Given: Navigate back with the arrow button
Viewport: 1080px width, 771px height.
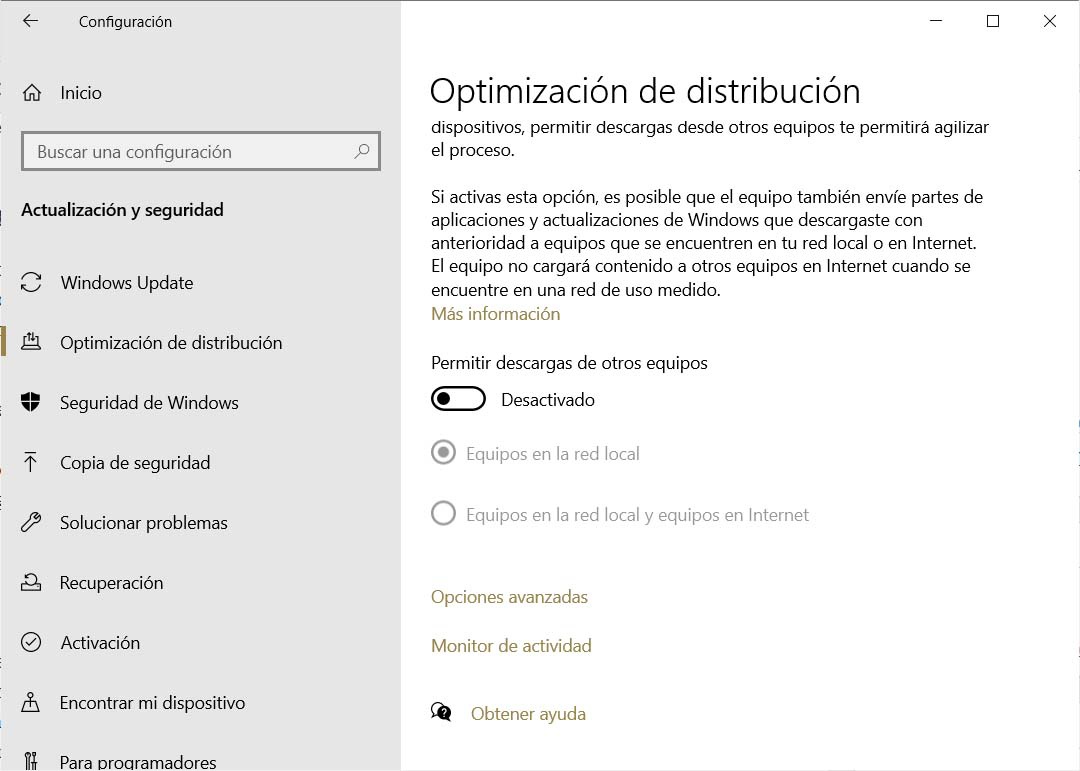Looking at the screenshot, I should (30, 20).
